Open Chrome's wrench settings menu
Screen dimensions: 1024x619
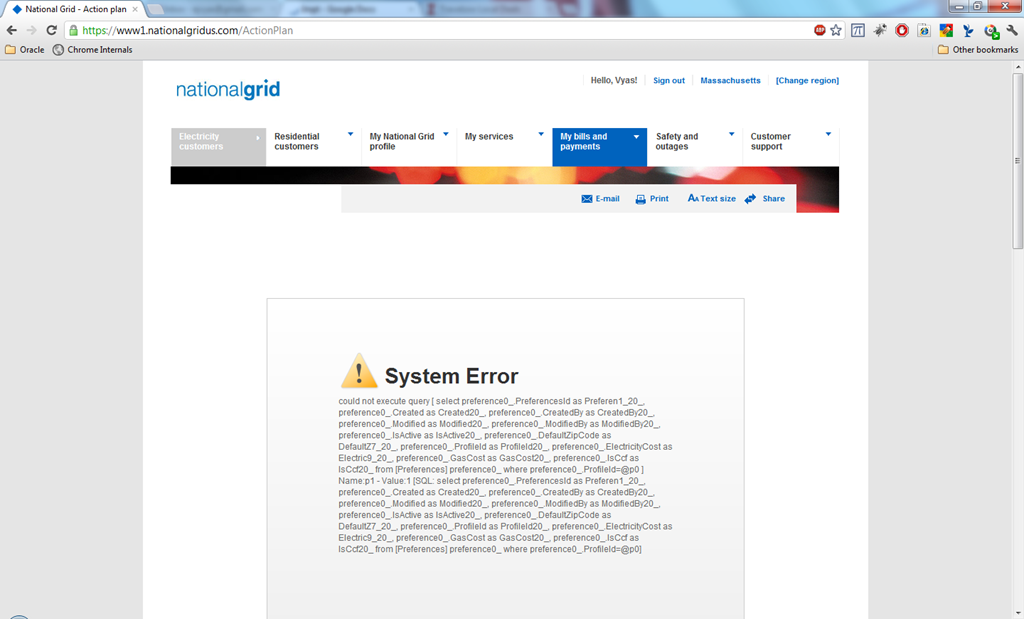coord(1012,30)
